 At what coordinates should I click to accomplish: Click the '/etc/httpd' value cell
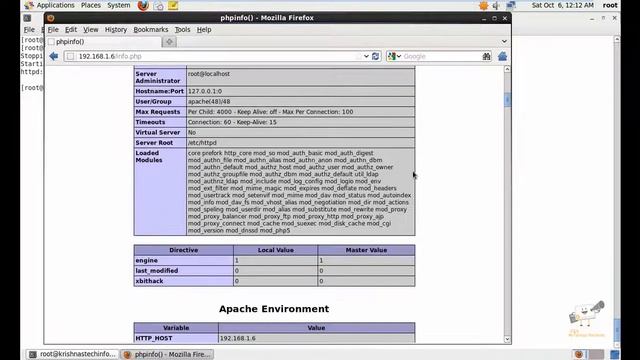(300, 143)
